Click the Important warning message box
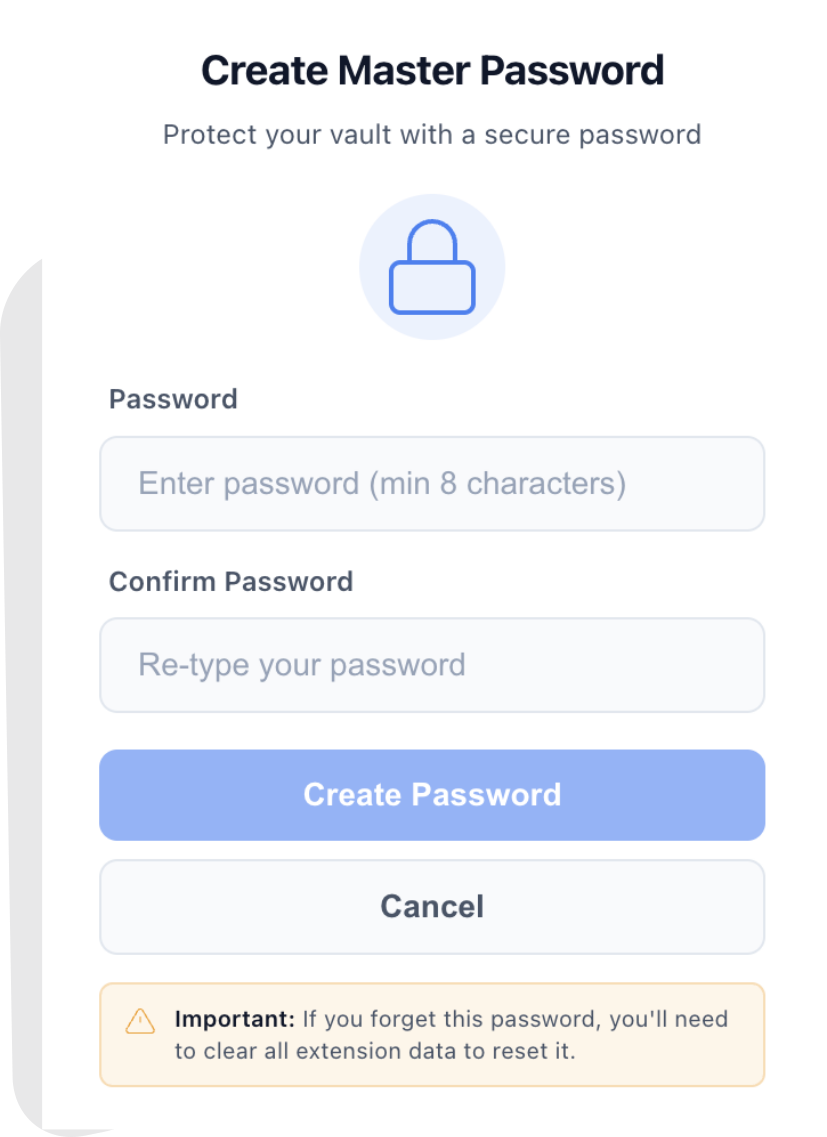827x1137 pixels. (432, 1034)
